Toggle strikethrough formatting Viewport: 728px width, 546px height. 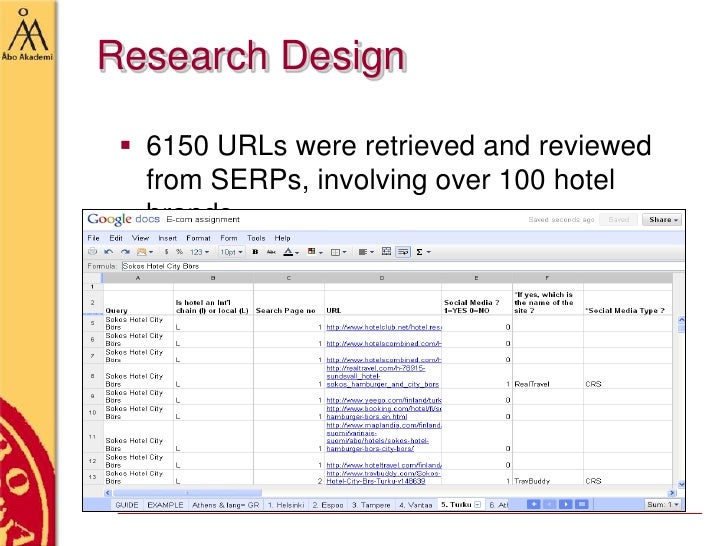[271, 252]
